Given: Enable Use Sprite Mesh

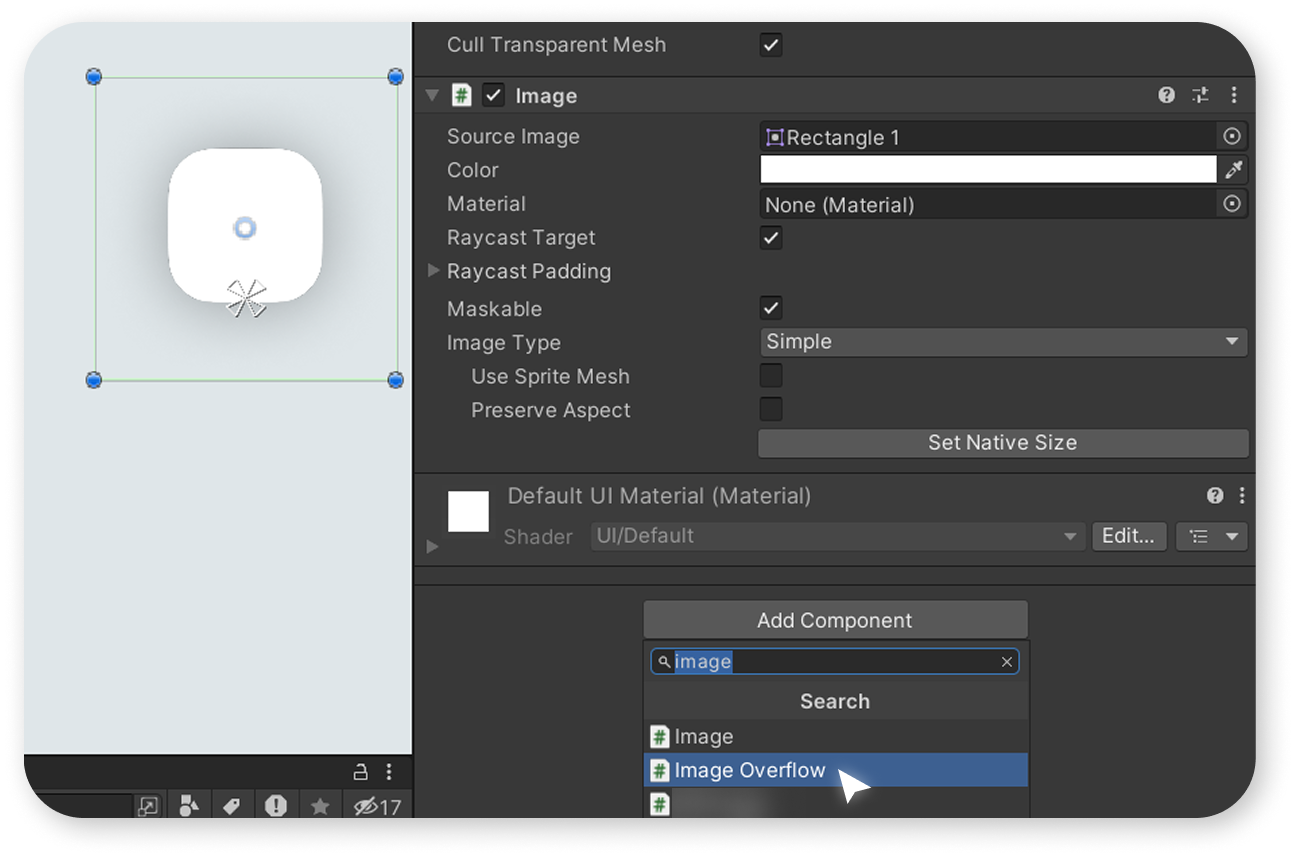Looking at the screenshot, I should coord(771,376).
